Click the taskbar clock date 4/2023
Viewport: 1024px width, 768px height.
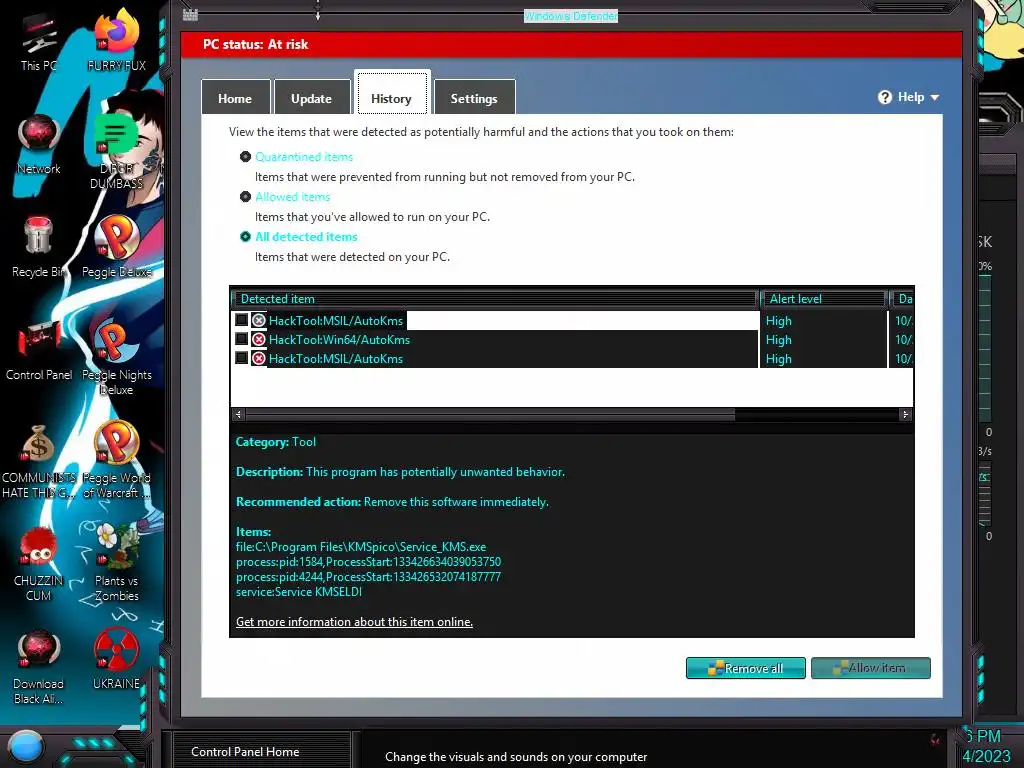click(x=986, y=756)
